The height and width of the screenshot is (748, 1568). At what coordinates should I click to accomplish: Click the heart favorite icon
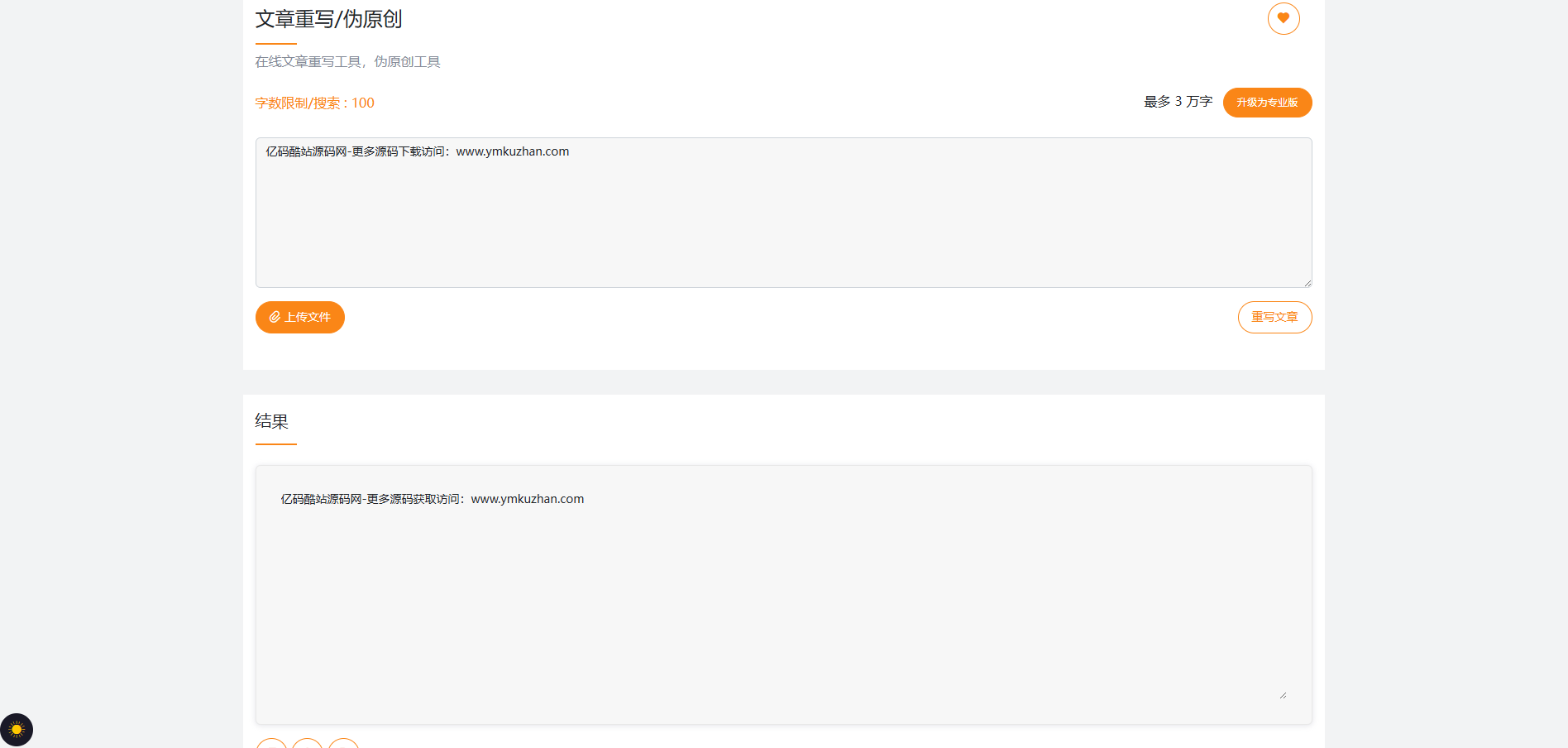pos(1284,18)
